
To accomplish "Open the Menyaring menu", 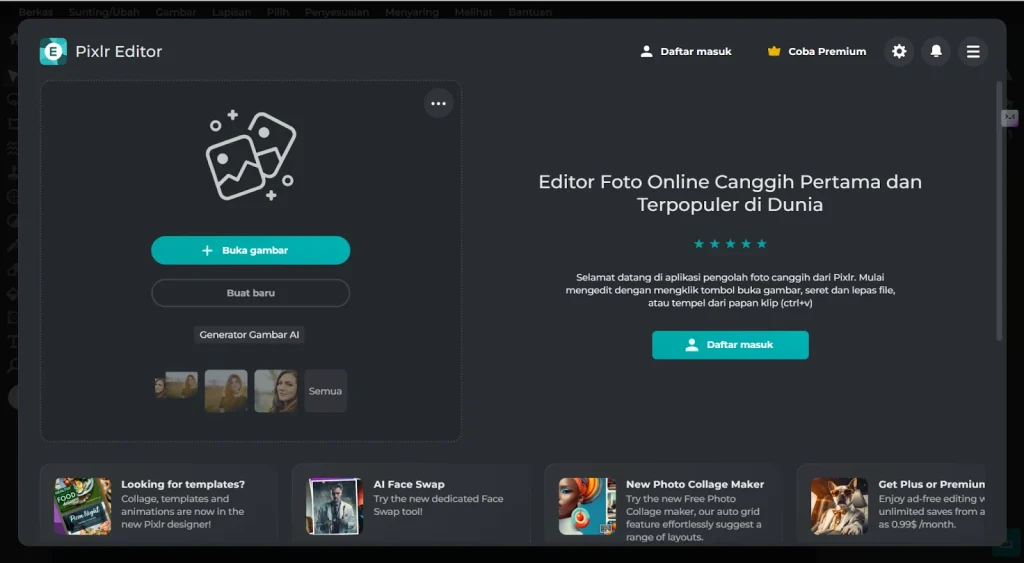I will [411, 12].
